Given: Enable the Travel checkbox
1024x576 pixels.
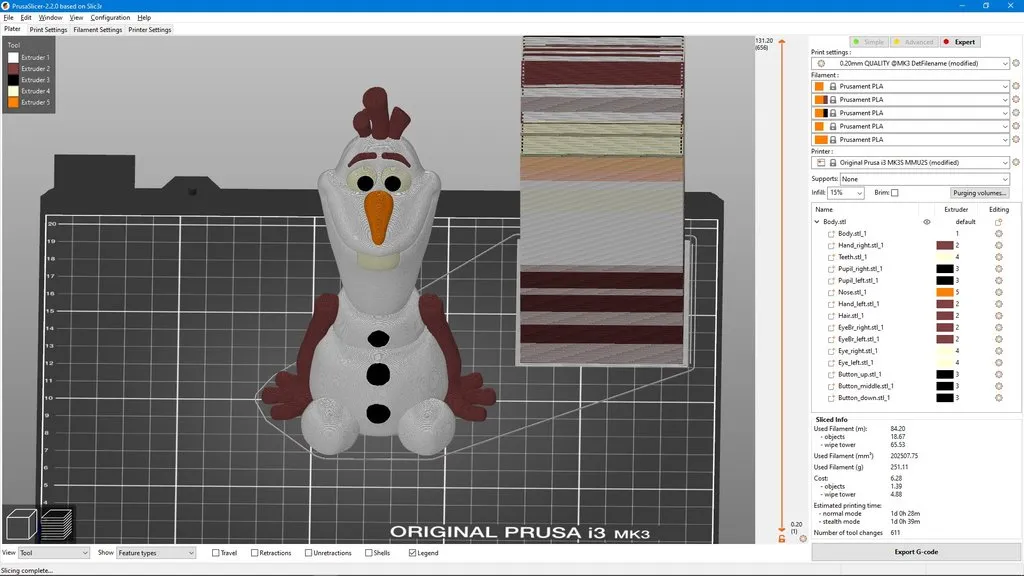Looking at the screenshot, I should 216,553.
